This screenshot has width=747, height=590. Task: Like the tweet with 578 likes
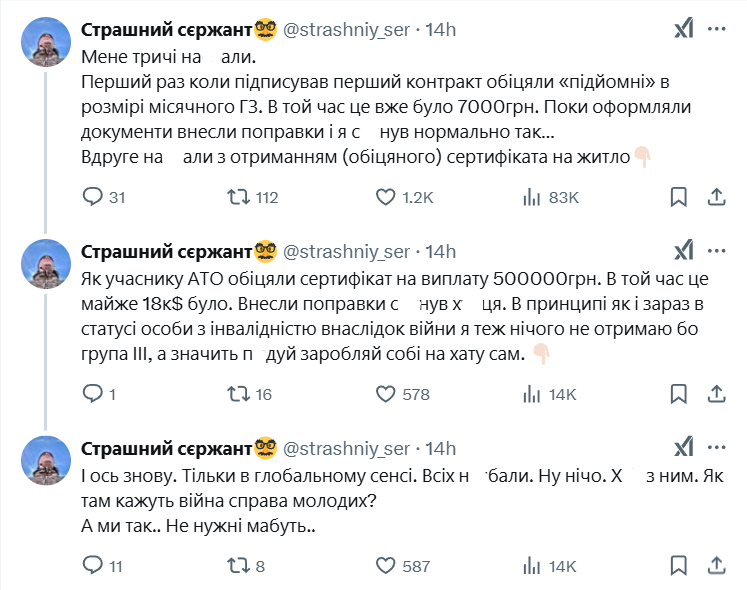[386, 394]
